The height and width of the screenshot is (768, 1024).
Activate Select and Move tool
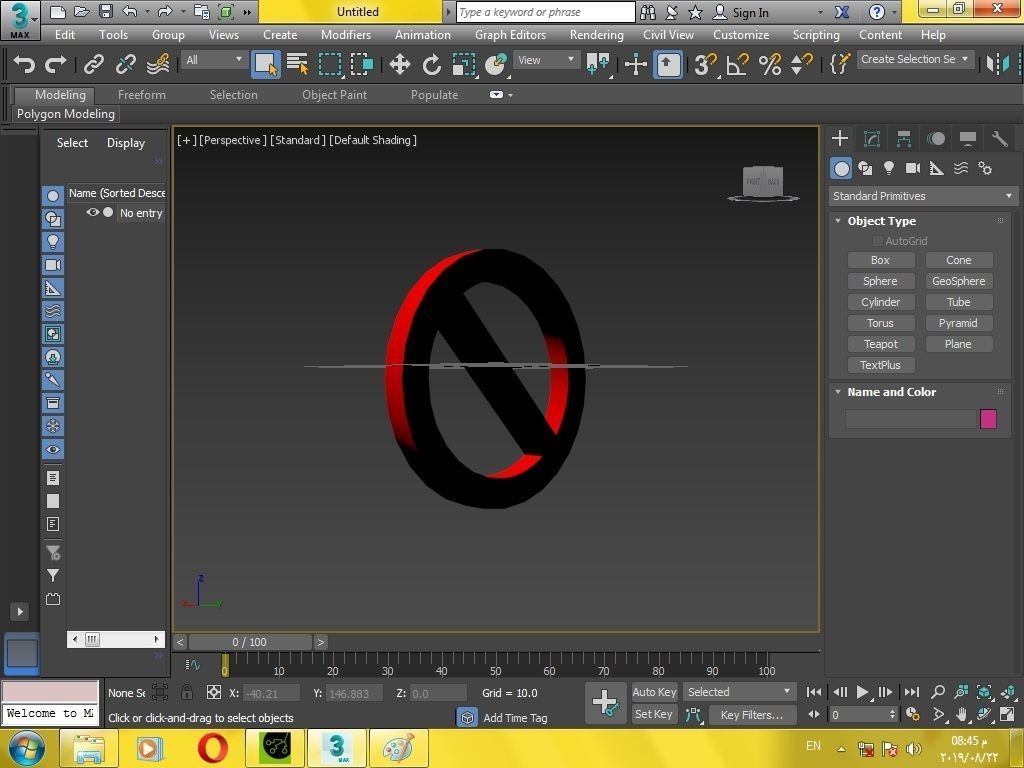pos(399,64)
